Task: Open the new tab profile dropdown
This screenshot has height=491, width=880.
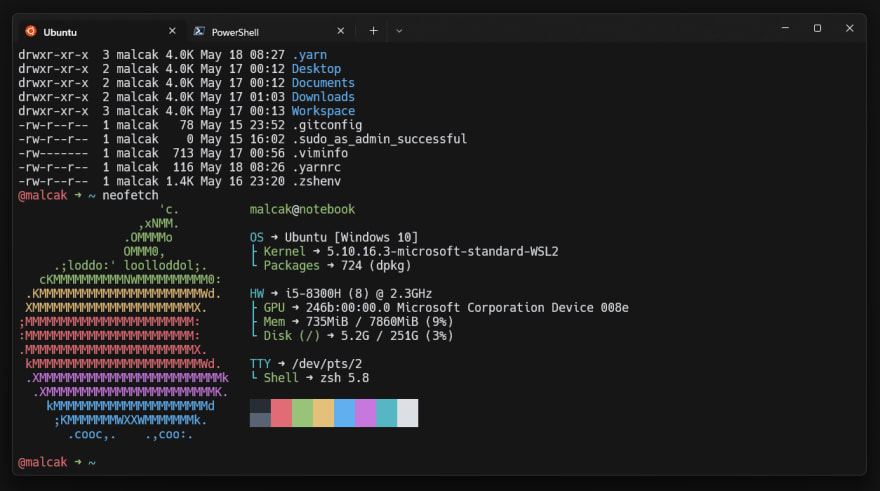Action: [399, 31]
